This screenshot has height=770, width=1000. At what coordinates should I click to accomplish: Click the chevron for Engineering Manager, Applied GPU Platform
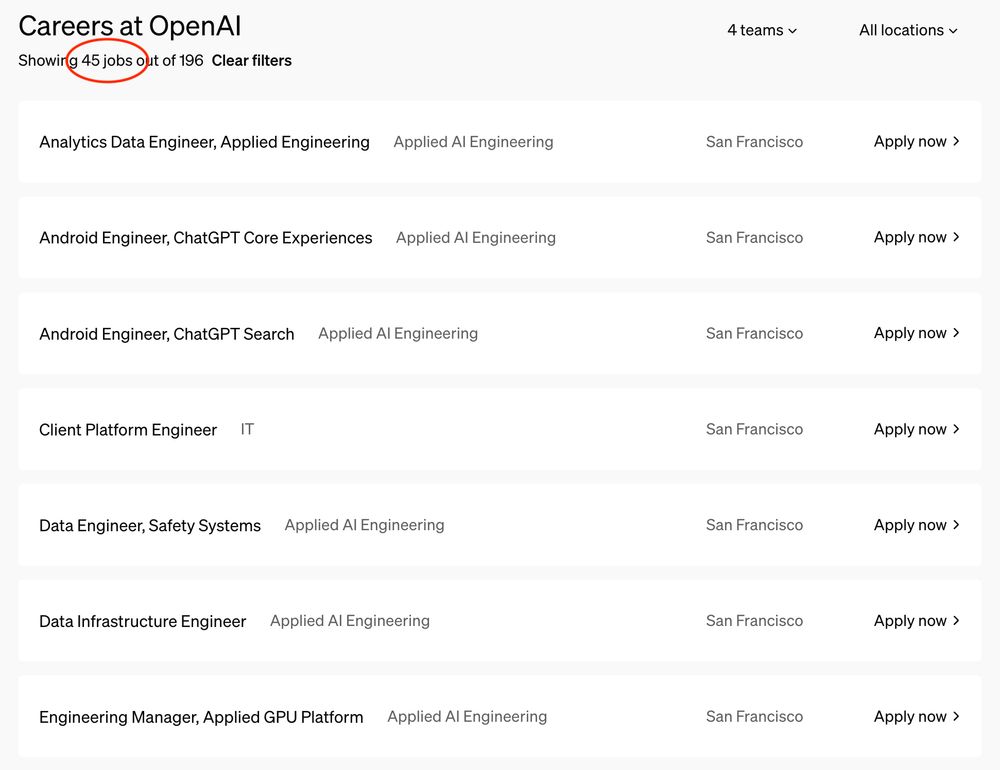tap(957, 717)
